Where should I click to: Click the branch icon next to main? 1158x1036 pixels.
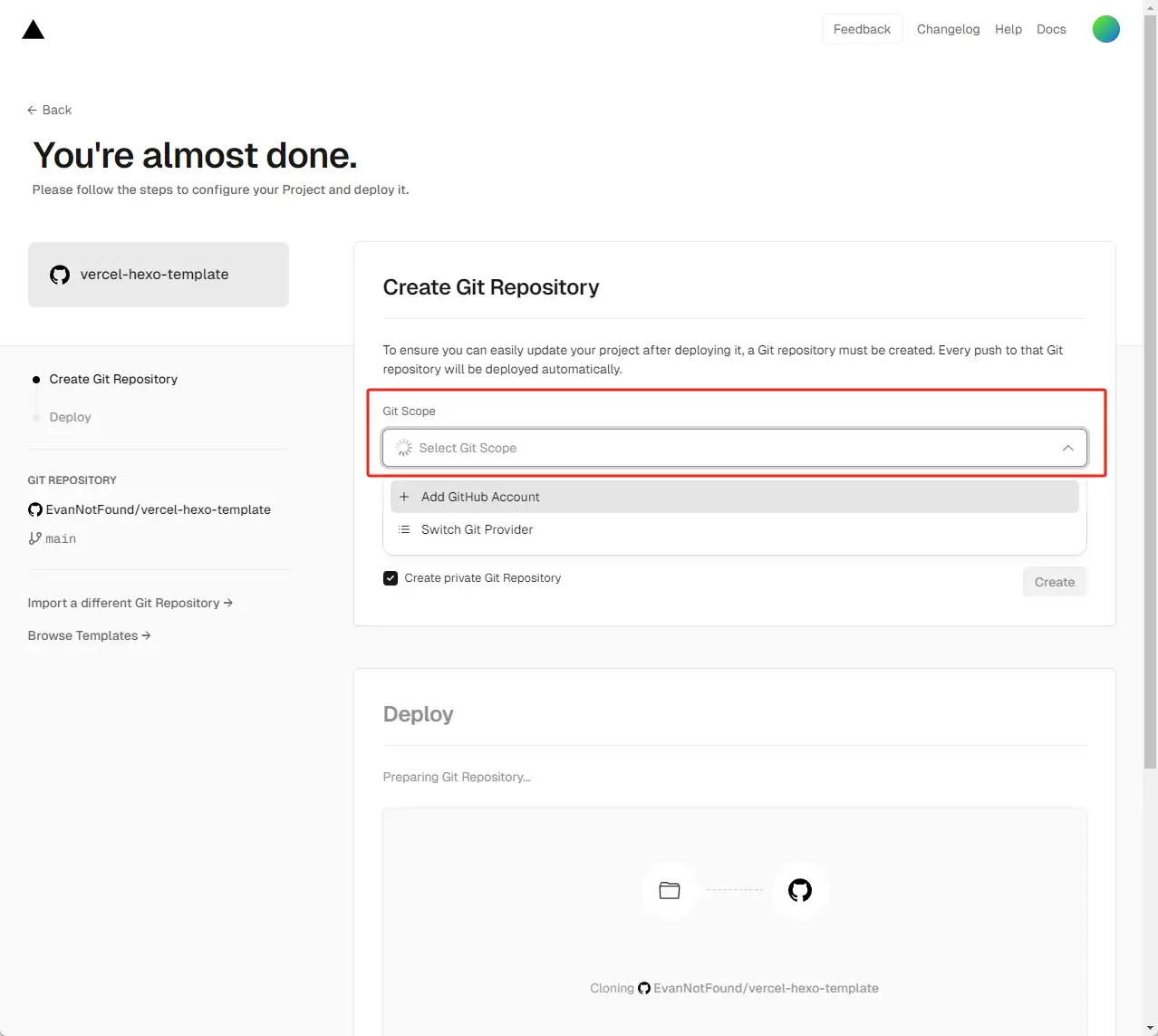(x=34, y=538)
